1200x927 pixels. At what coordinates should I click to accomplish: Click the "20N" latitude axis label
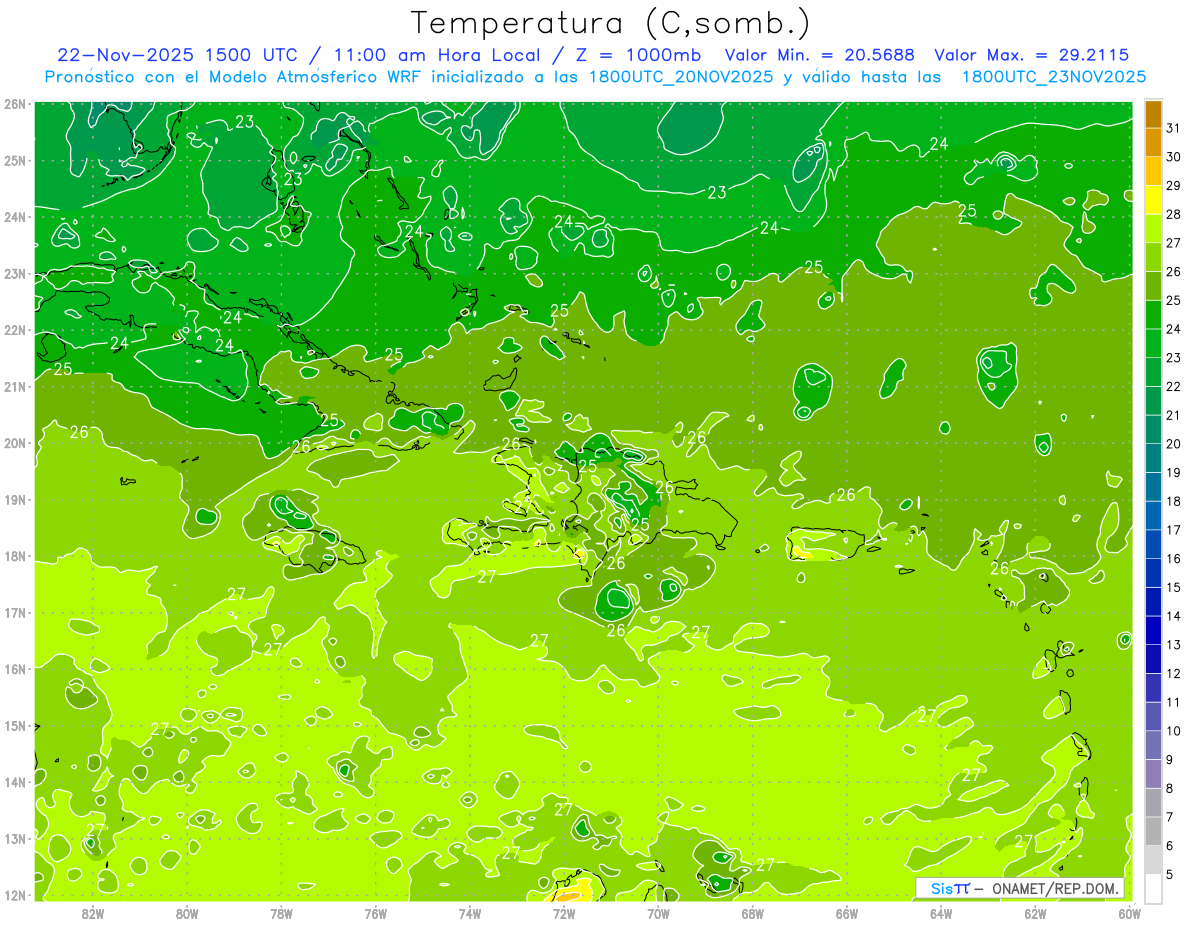(x=15, y=443)
